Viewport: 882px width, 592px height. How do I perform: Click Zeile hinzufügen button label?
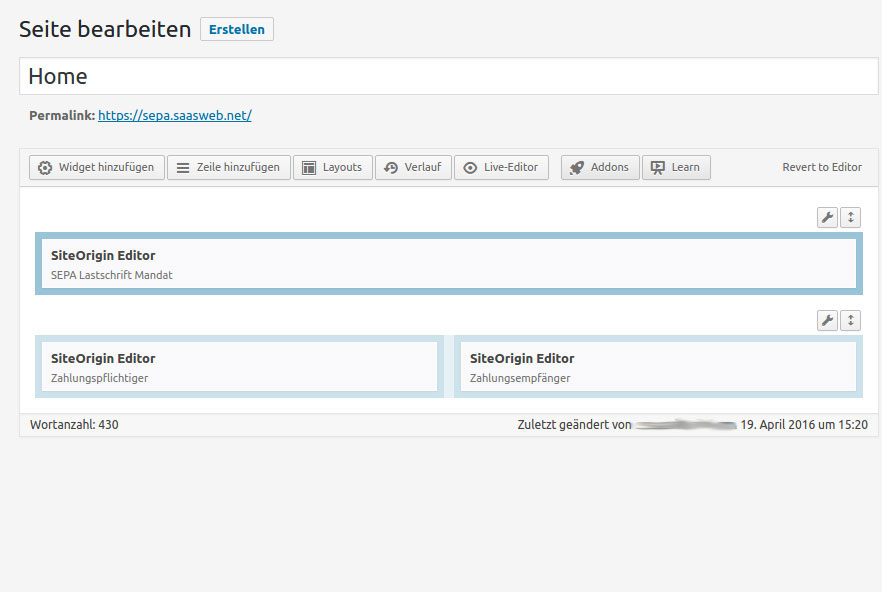click(x=238, y=167)
